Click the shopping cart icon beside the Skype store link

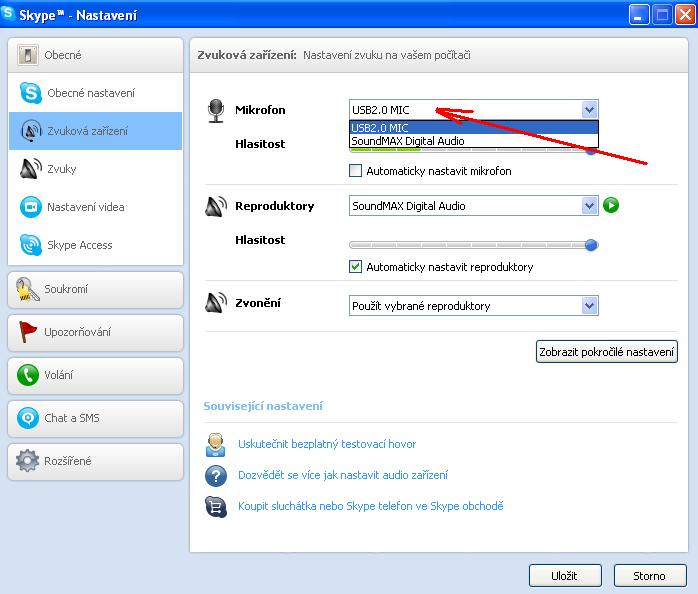pos(216,507)
